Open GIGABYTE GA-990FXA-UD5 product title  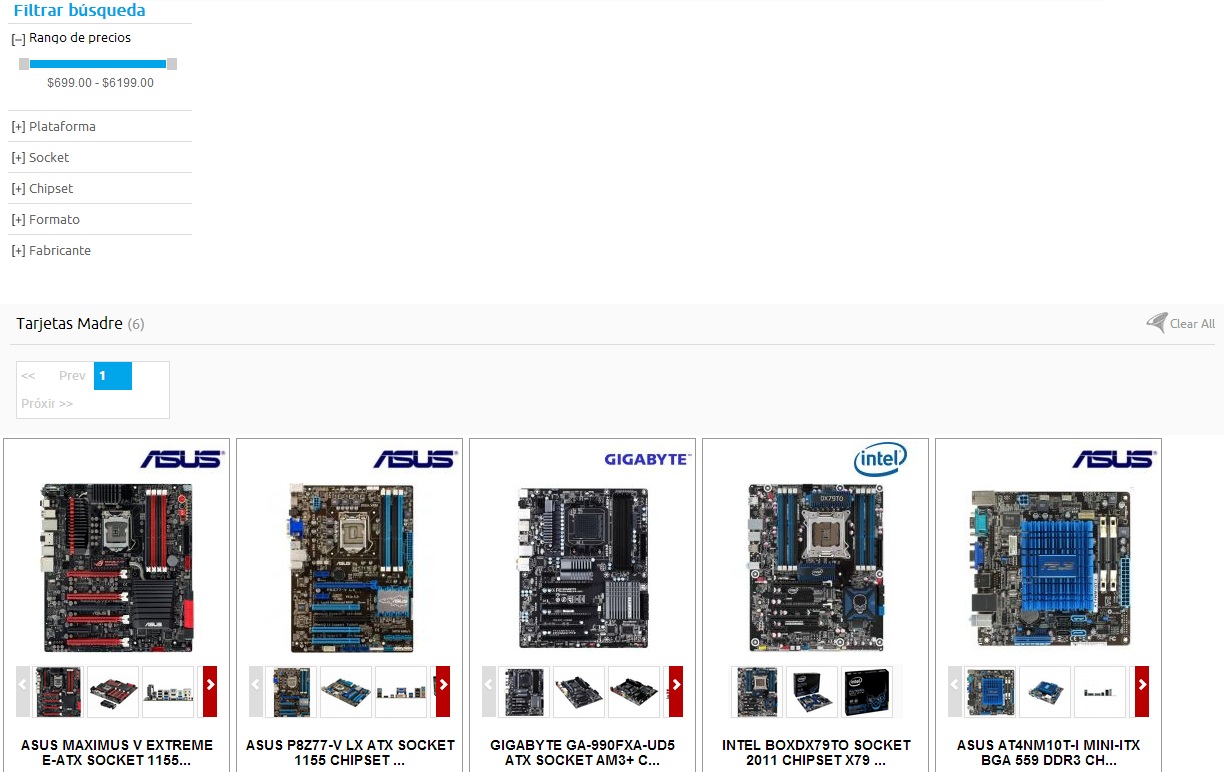(x=583, y=753)
